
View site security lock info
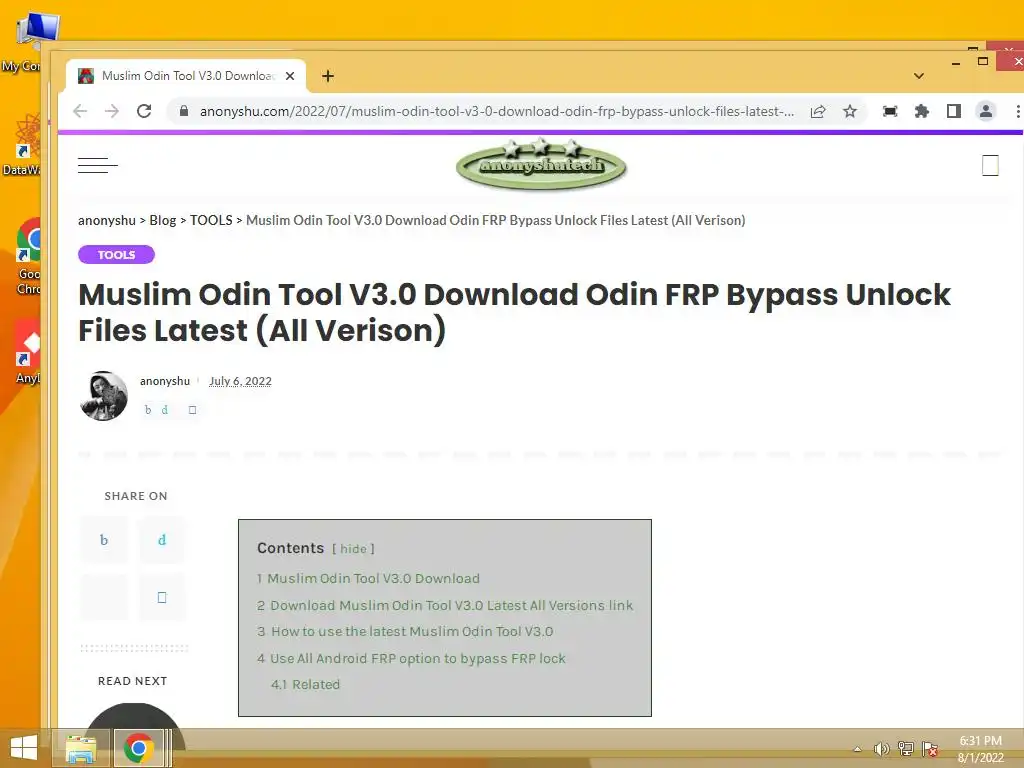pos(184,111)
